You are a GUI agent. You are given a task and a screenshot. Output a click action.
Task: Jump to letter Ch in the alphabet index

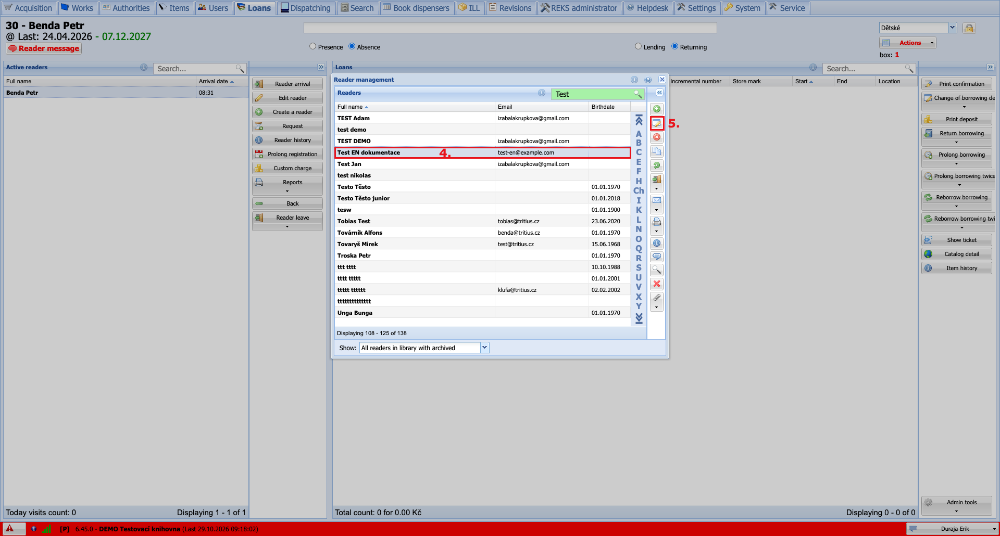[638, 191]
